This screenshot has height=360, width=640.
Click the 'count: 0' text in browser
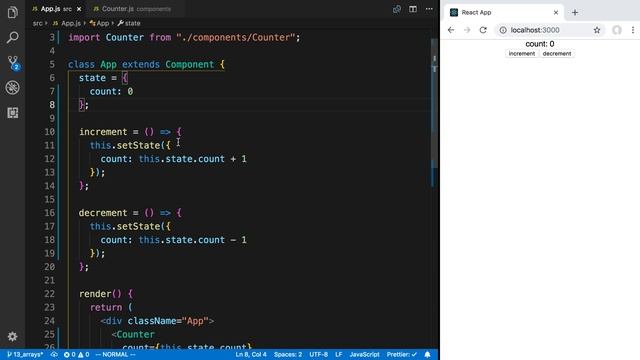(540, 44)
